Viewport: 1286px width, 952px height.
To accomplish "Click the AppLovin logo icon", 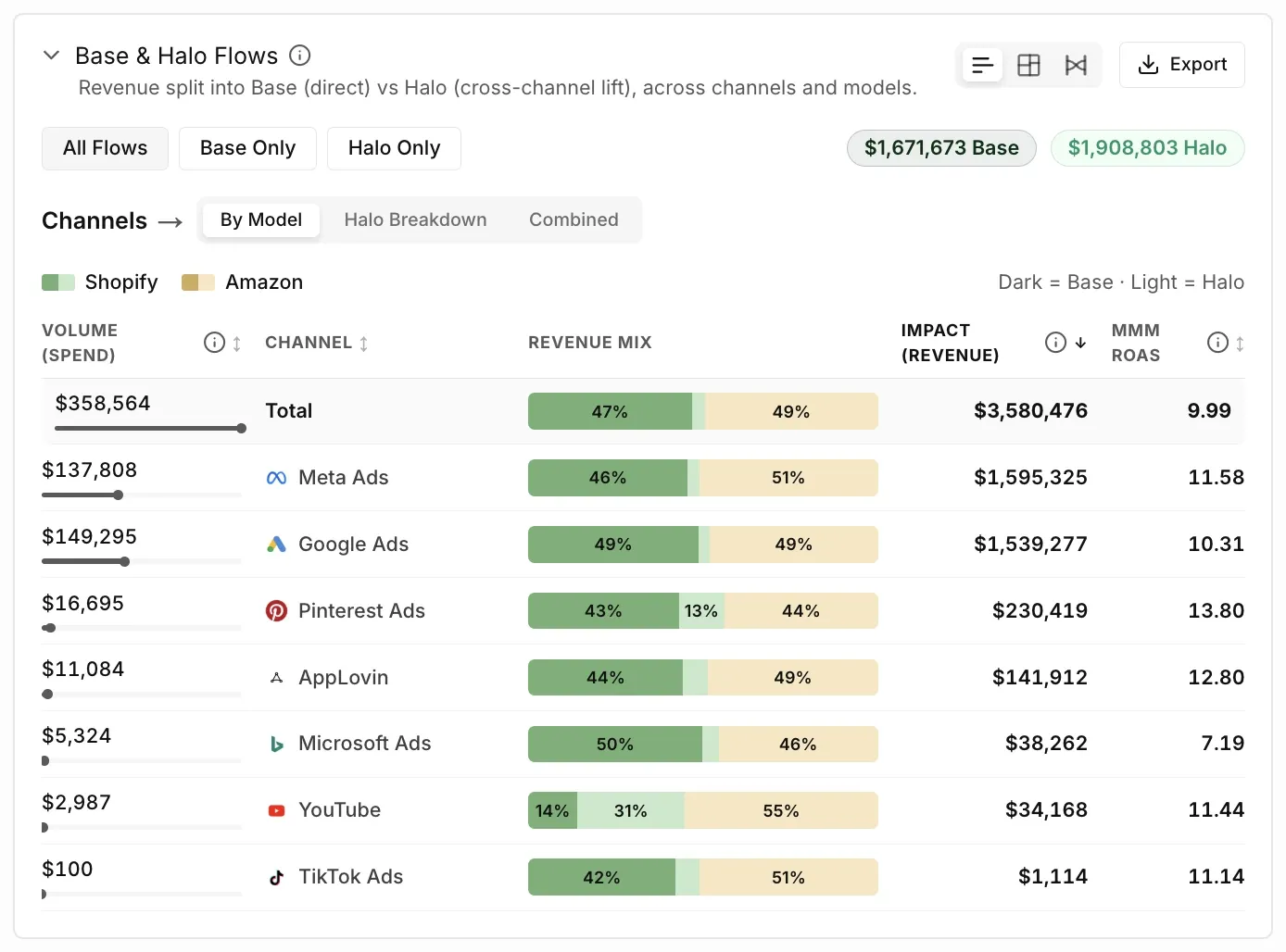I will pos(276,678).
